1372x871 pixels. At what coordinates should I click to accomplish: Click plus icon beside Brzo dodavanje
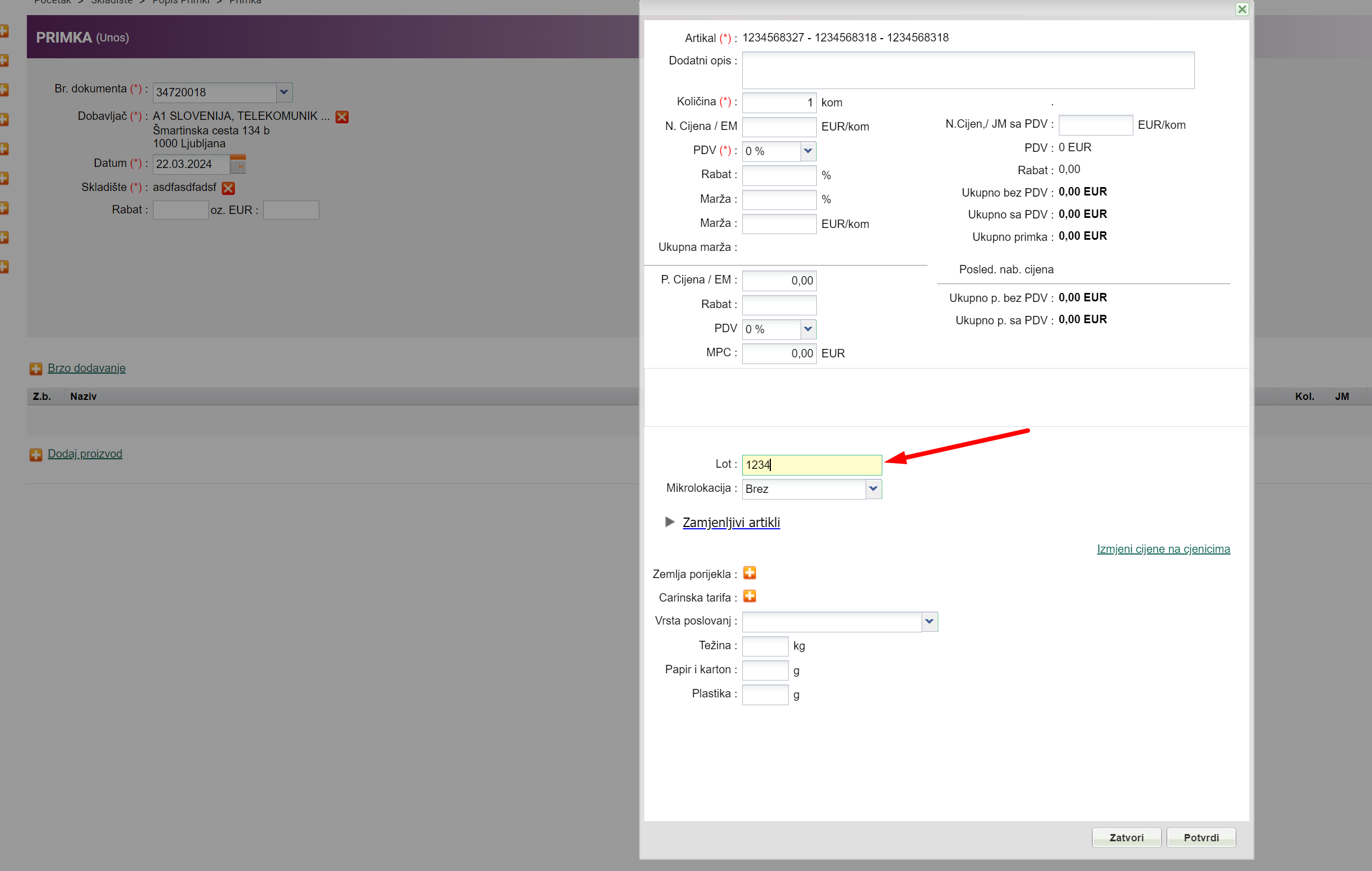click(36, 369)
